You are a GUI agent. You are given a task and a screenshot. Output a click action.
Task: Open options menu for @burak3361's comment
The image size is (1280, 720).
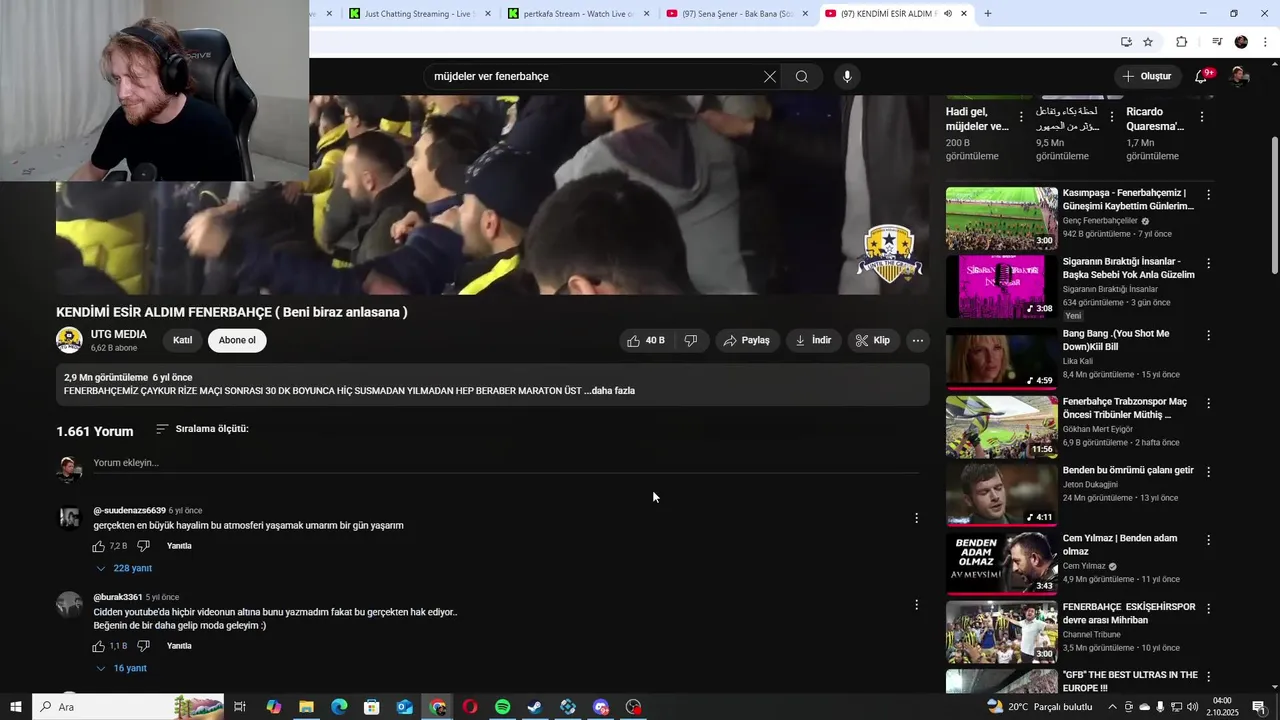click(x=916, y=605)
